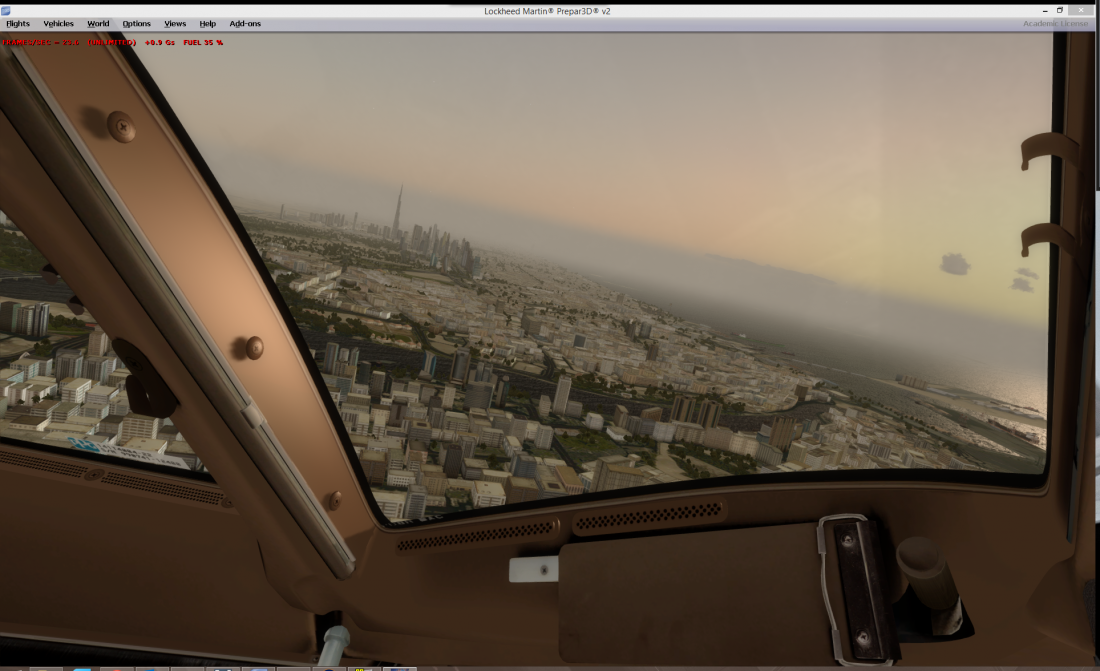
Task: Open the Vehicles menu
Action: (58, 24)
